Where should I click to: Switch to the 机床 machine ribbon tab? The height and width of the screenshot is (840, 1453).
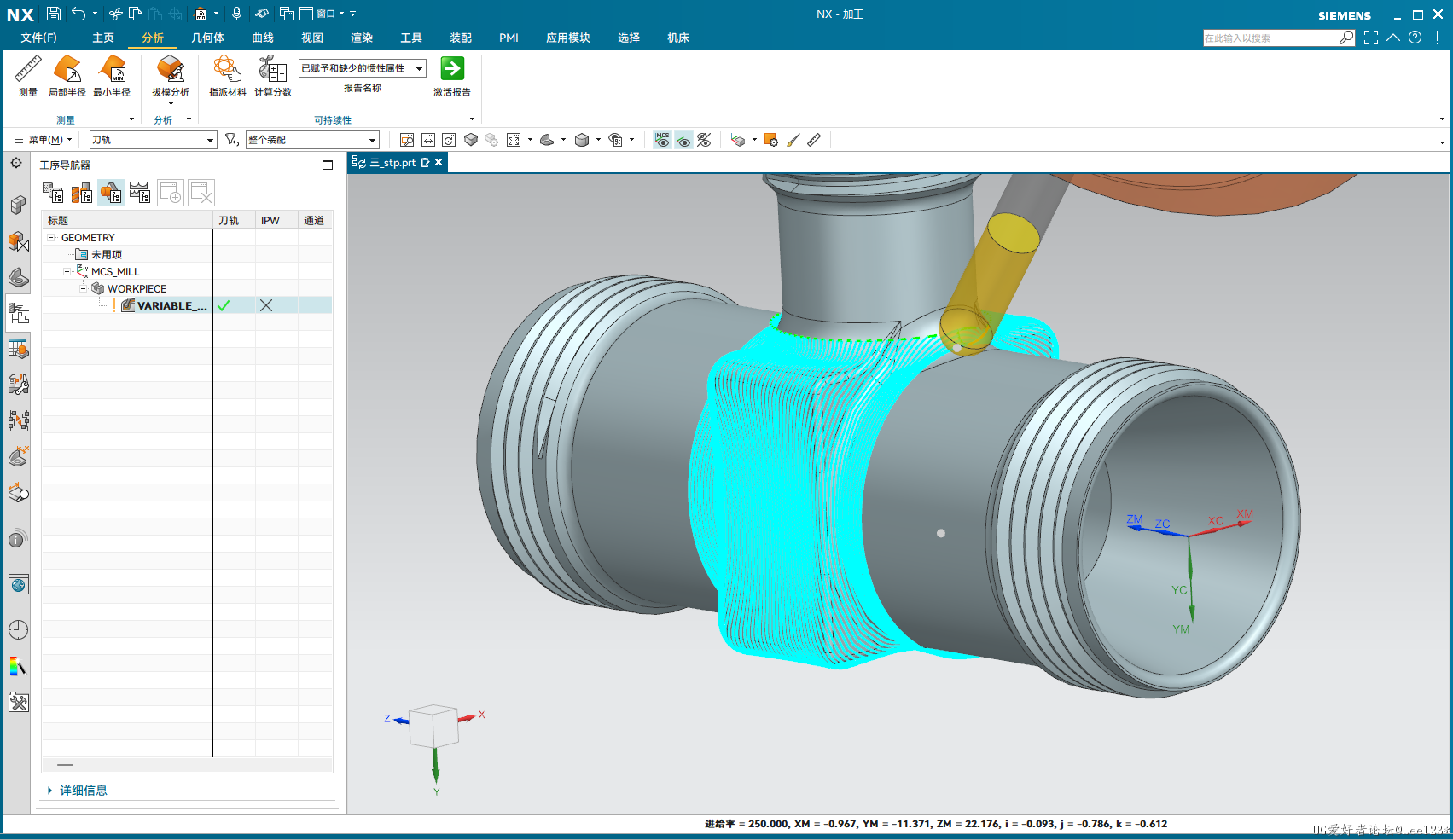tap(678, 38)
